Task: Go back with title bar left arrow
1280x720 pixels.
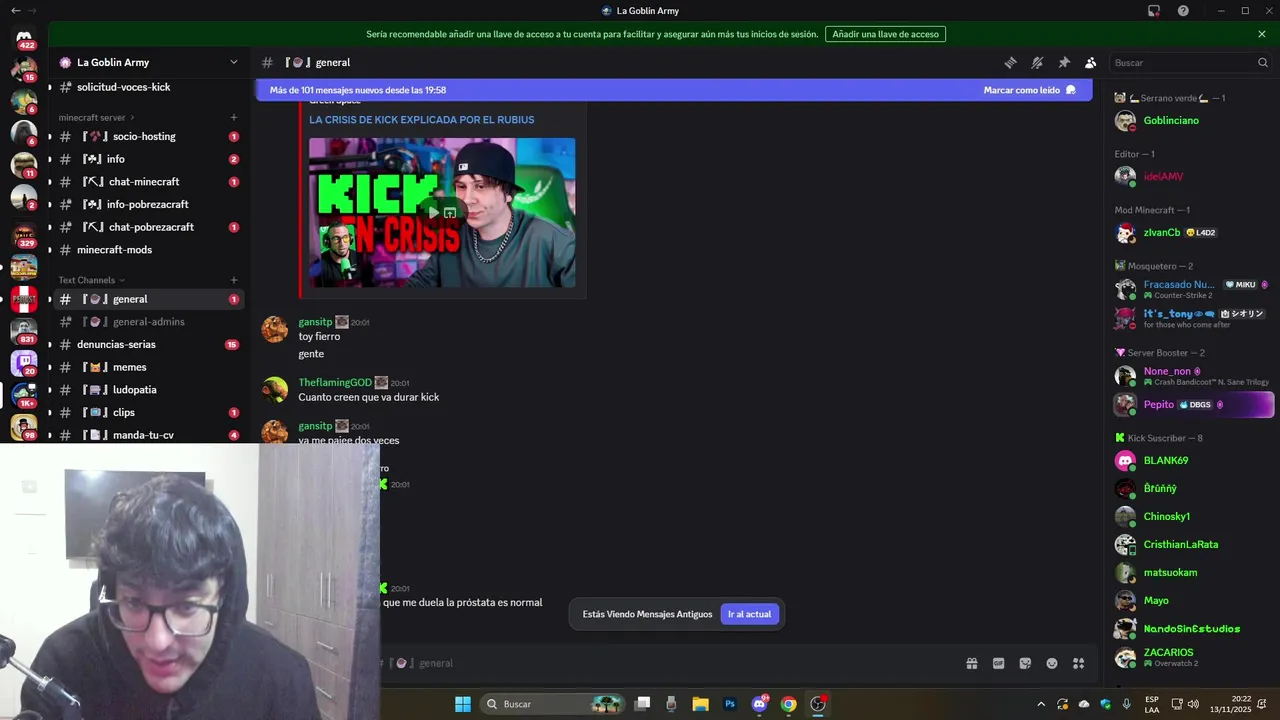Action: click(15, 11)
